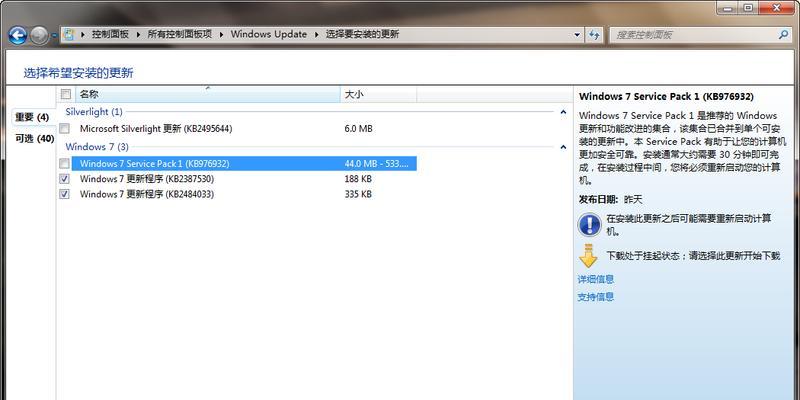This screenshot has height=400, width=800.
Task: Click the magnifier search icon
Action: pos(783,35)
